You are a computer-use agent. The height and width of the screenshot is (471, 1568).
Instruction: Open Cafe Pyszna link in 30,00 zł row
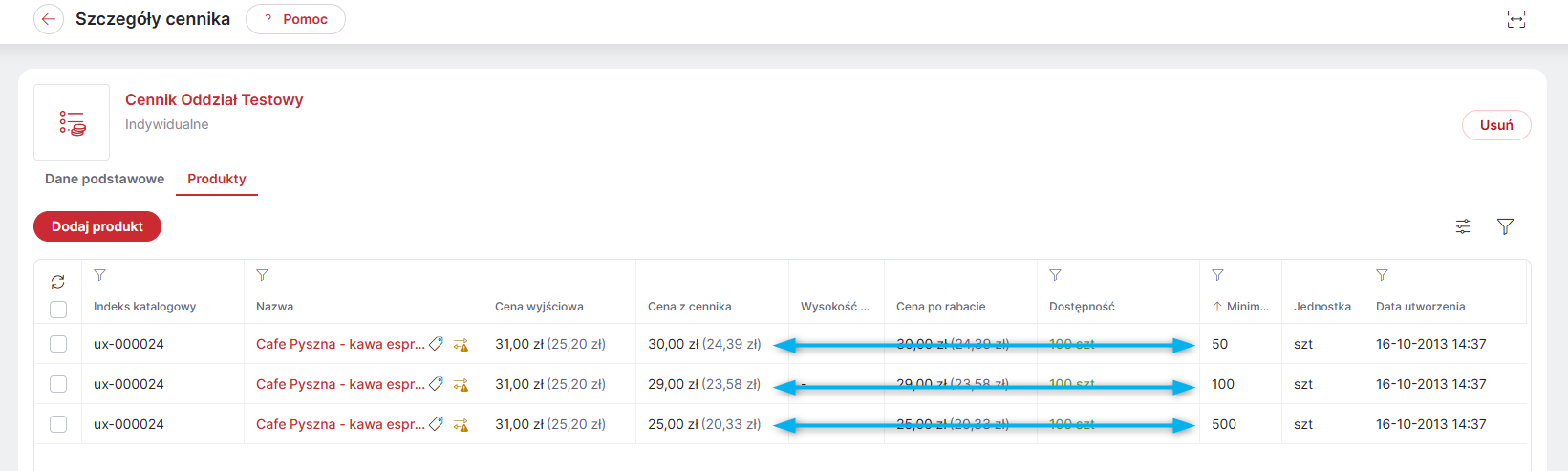[340, 344]
